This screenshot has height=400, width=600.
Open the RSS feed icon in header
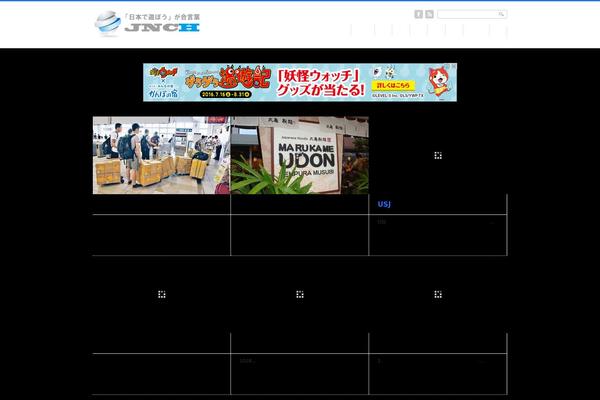coord(429,14)
